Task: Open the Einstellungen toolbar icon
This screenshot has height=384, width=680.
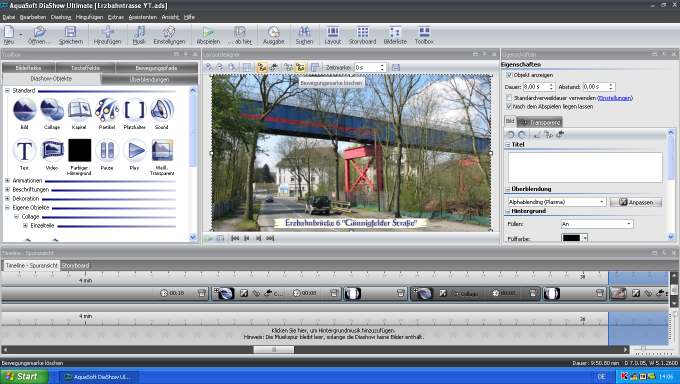Action: click(x=169, y=35)
